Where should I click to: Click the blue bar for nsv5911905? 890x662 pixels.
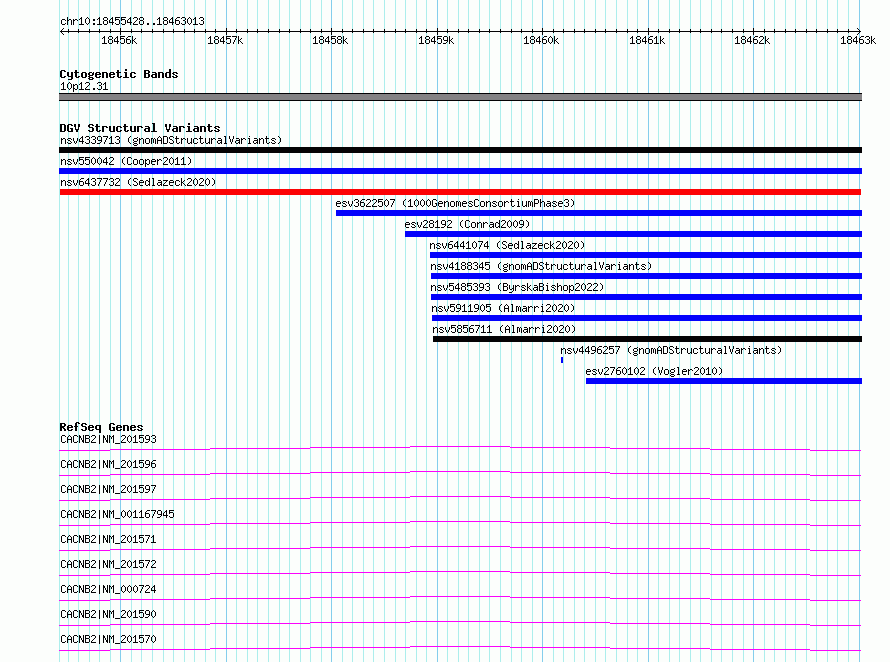tap(647, 318)
